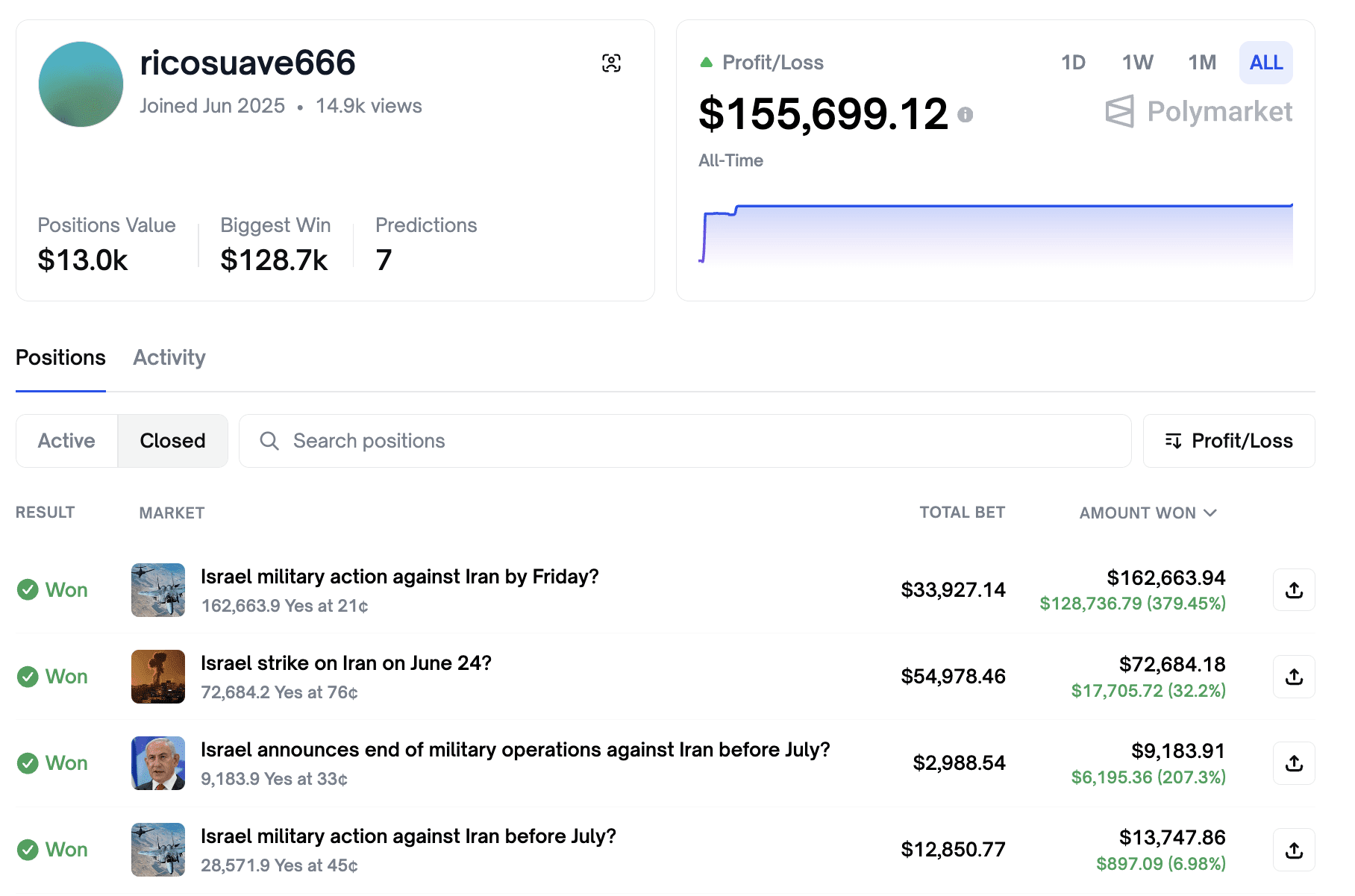Click the ricosuave666 profile avatar
The width and height of the screenshot is (1355, 896).
[81, 84]
